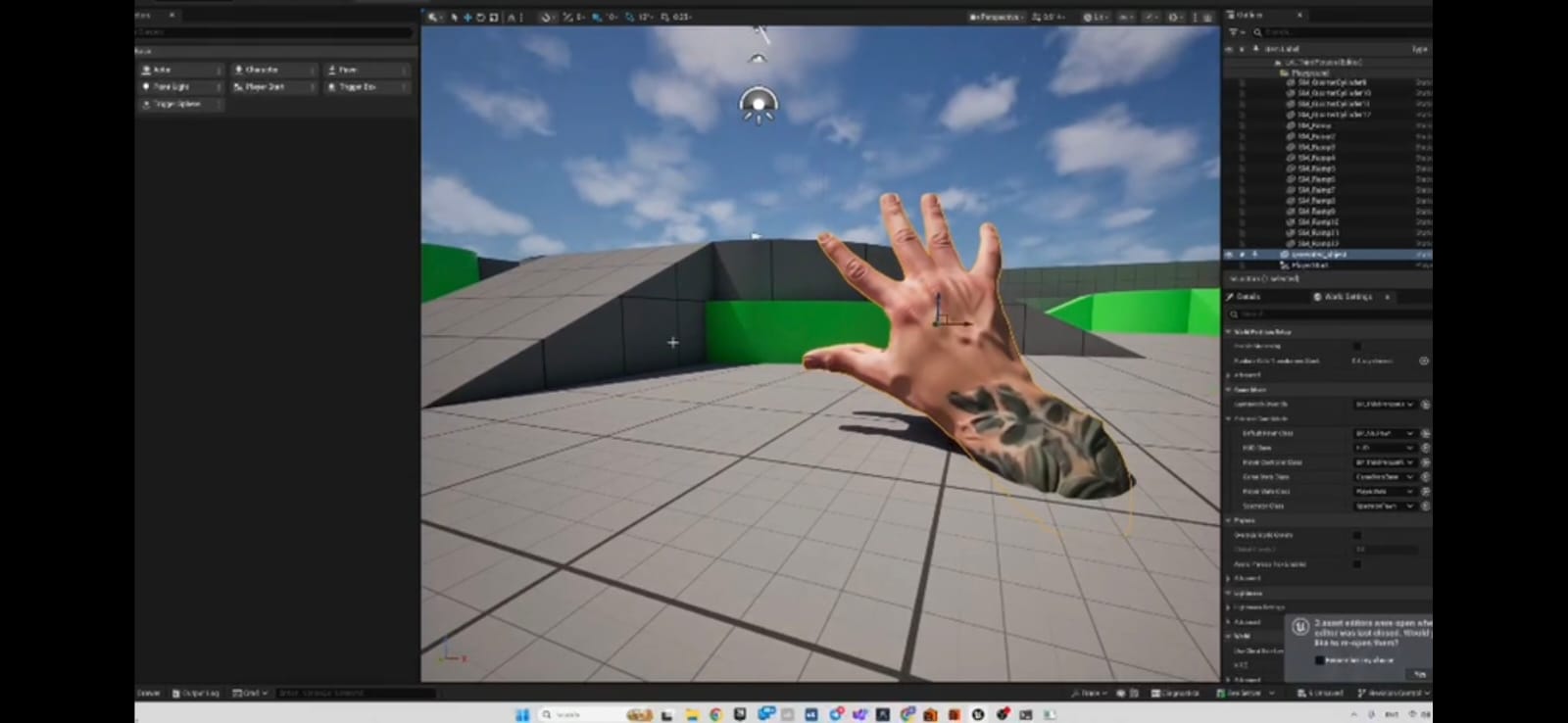Check Remember my choice in notification

(x=1319, y=660)
